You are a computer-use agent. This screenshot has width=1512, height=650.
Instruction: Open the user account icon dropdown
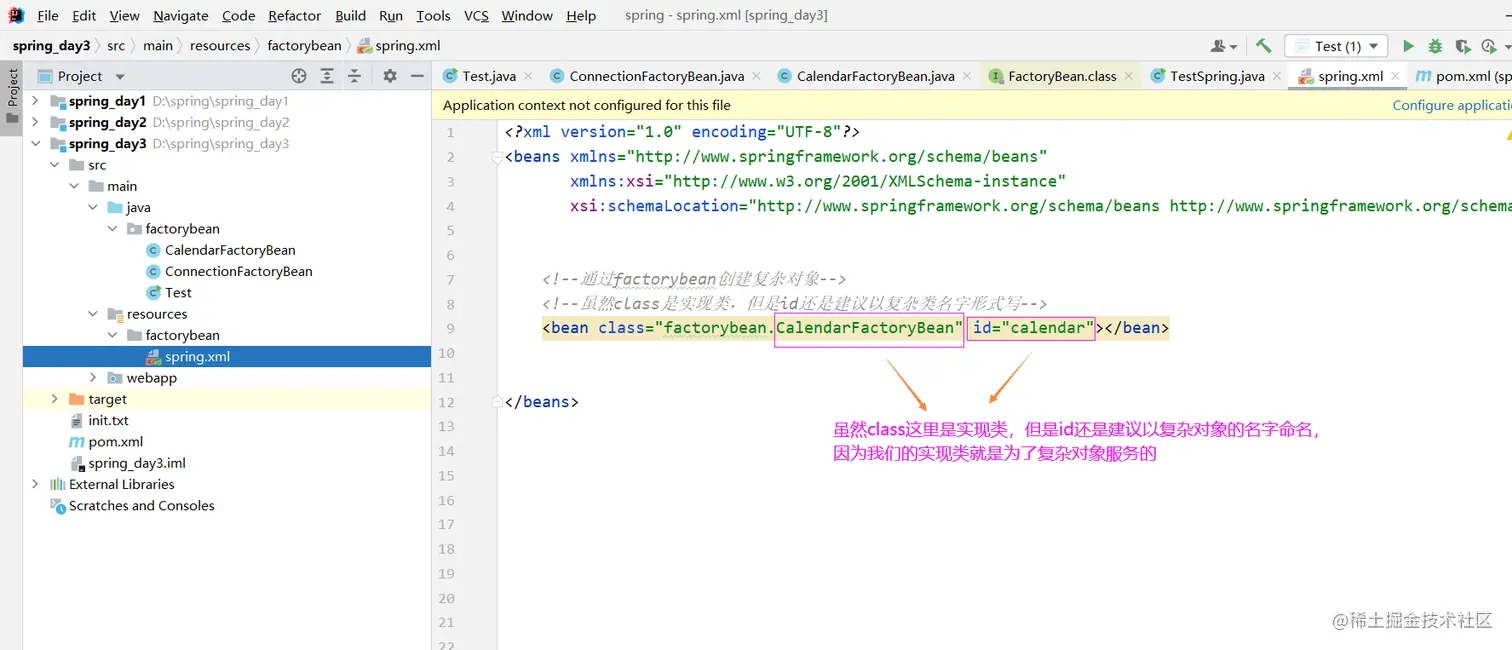pos(1224,46)
